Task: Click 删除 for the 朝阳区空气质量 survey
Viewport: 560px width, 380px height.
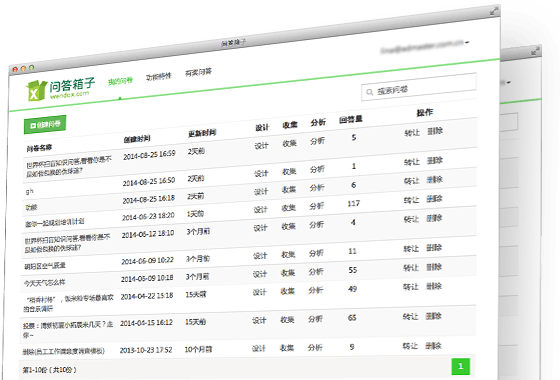Action: (x=434, y=248)
